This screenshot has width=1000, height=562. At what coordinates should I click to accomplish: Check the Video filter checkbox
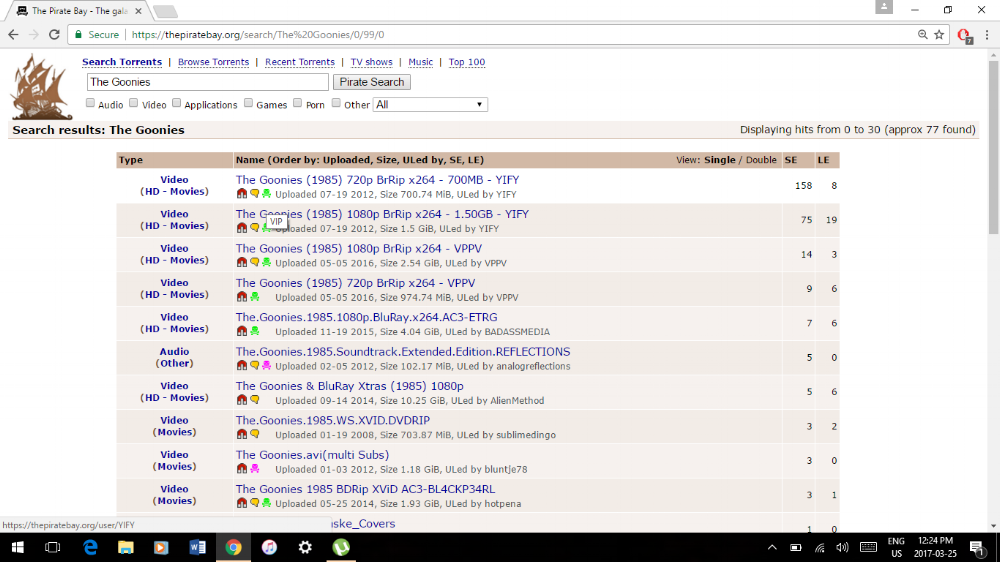pos(133,103)
